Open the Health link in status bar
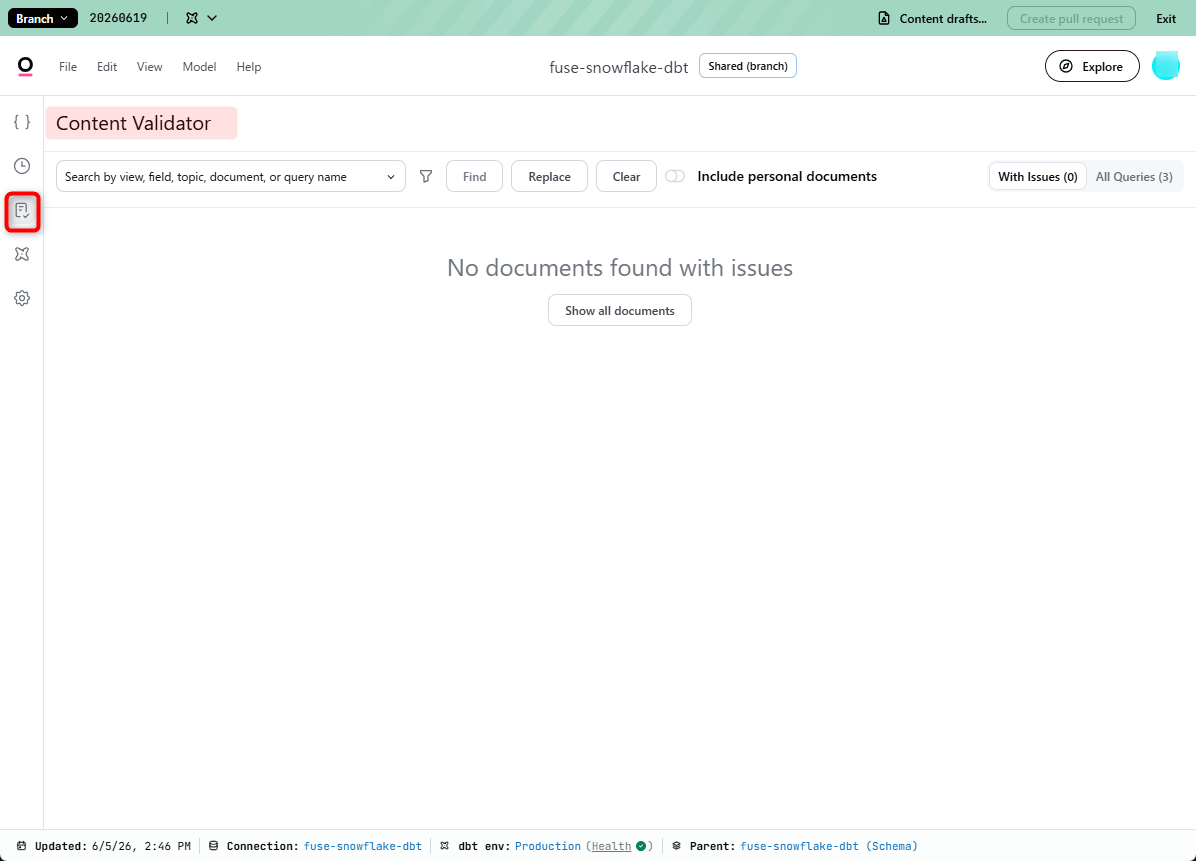The image size is (1196, 861). click(611, 846)
